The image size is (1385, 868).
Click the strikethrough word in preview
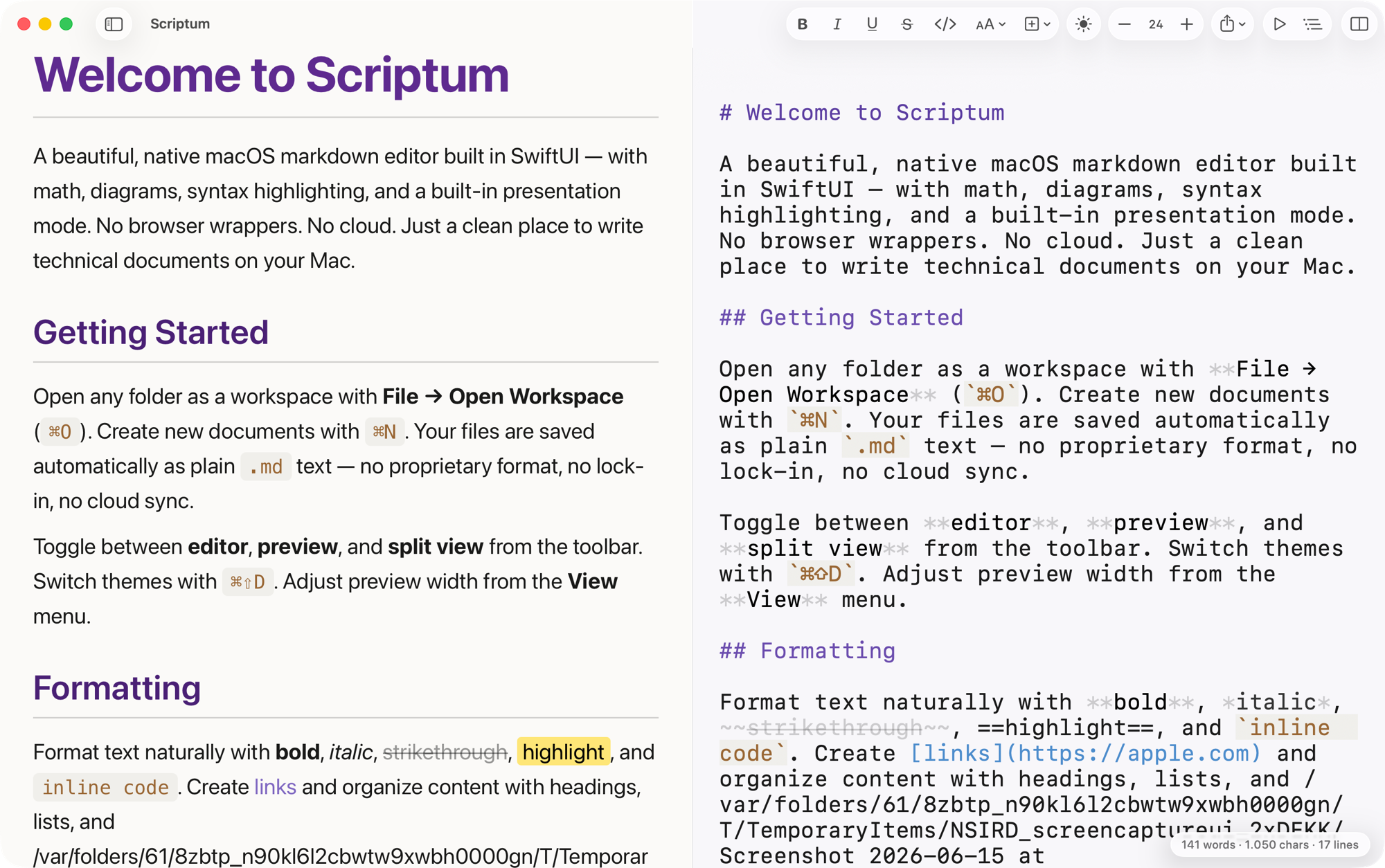[x=445, y=752]
